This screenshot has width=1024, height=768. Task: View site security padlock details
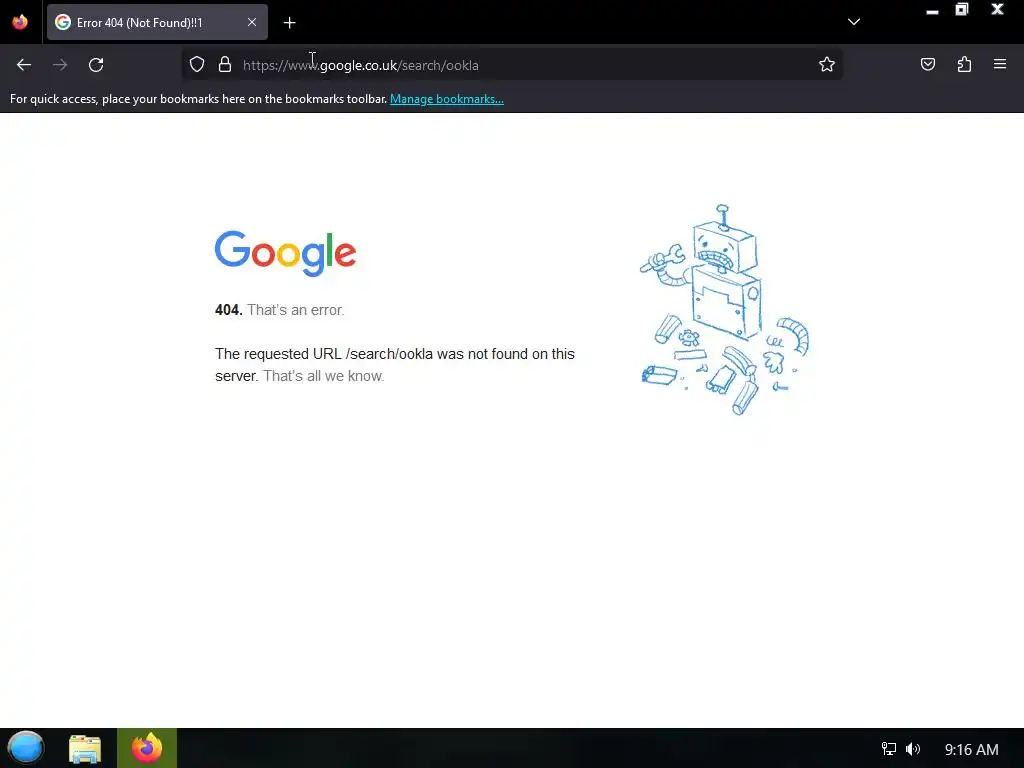[225, 64]
